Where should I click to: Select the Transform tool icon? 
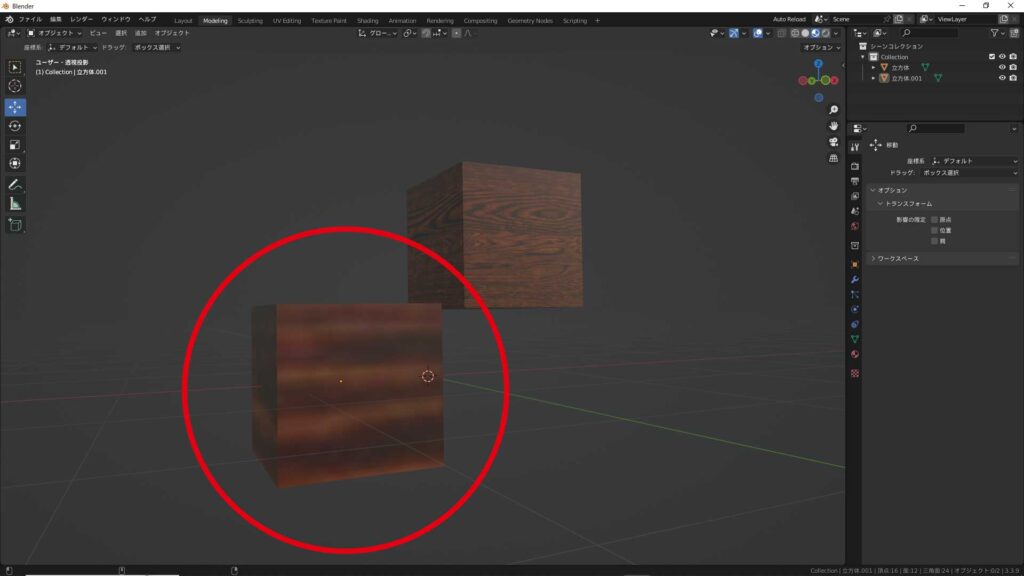[15, 161]
